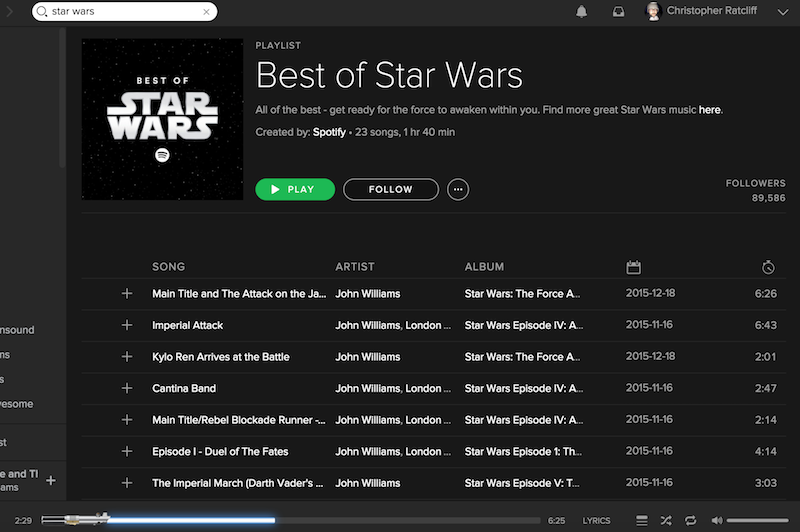Click the 89,586 followers count
The height and width of the screenshot is (532, 800).
(768, 198)
